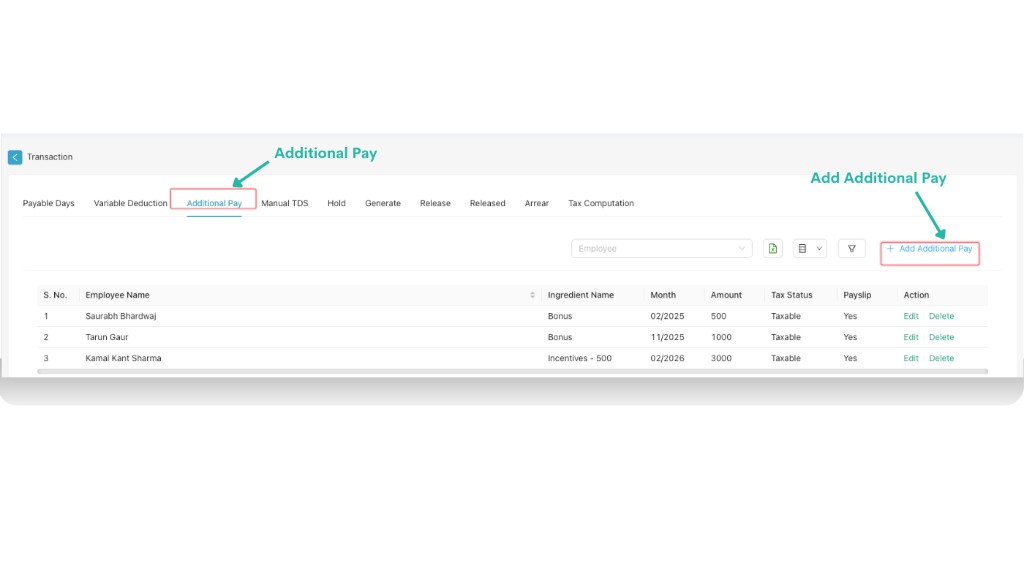The width and height of the screenshot is (1024, 585).
Task: Edit Tarun Gaur's additional pay
Action: tap(910, 337)
